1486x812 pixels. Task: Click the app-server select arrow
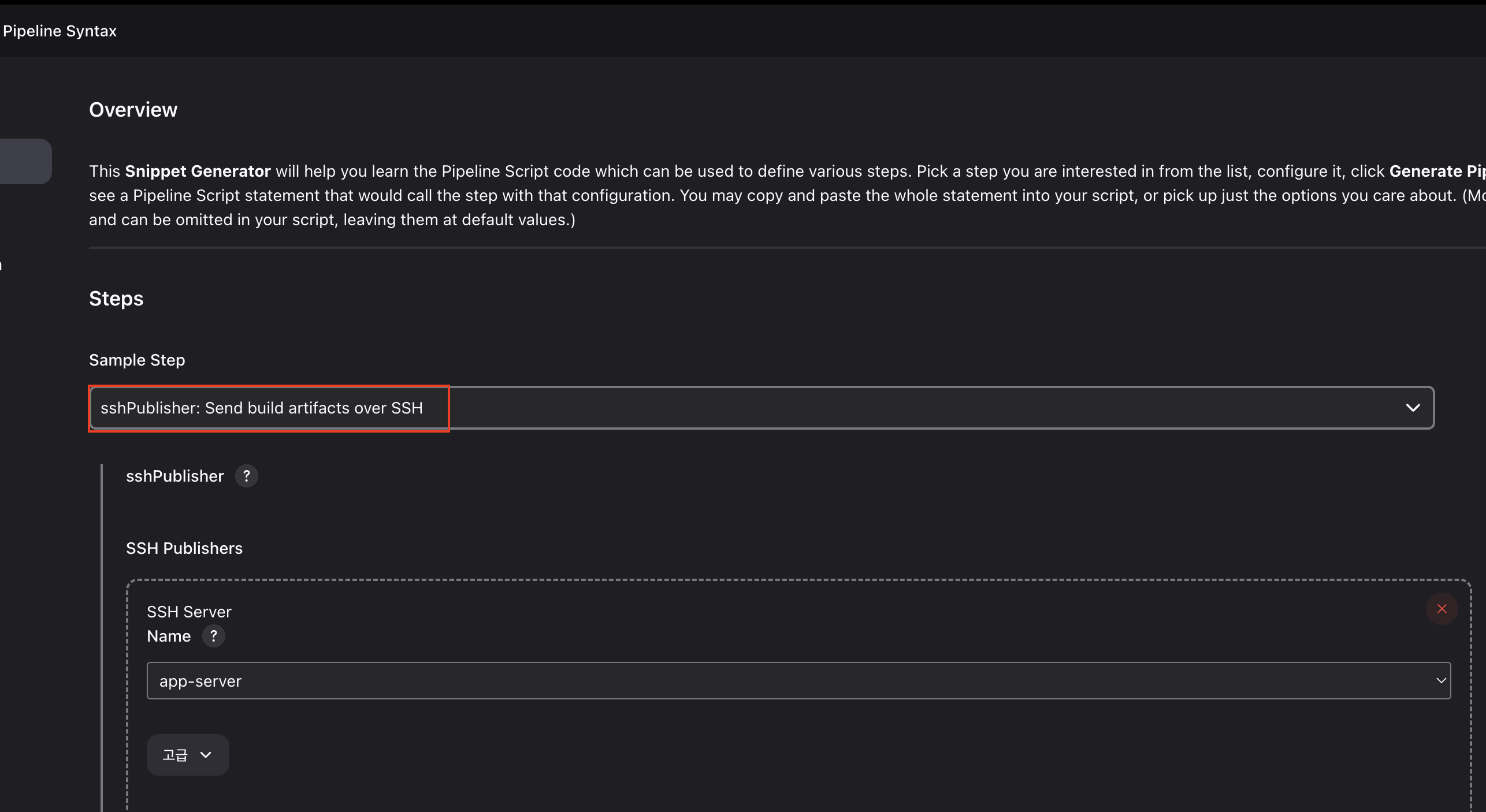click(1440, 681)
